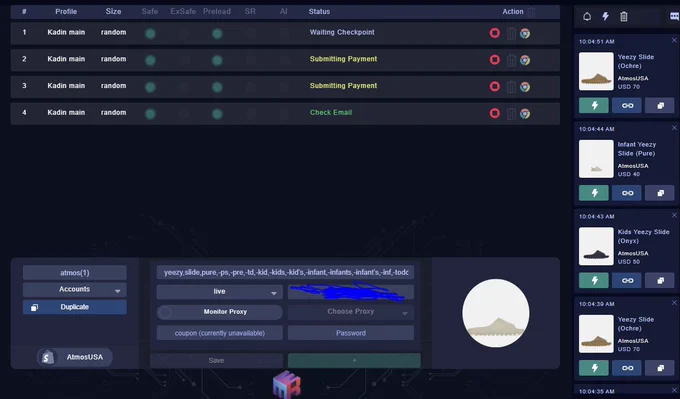Open link for 10:04:51 Yeezy Slide Ochre

(x=627, y=105)
